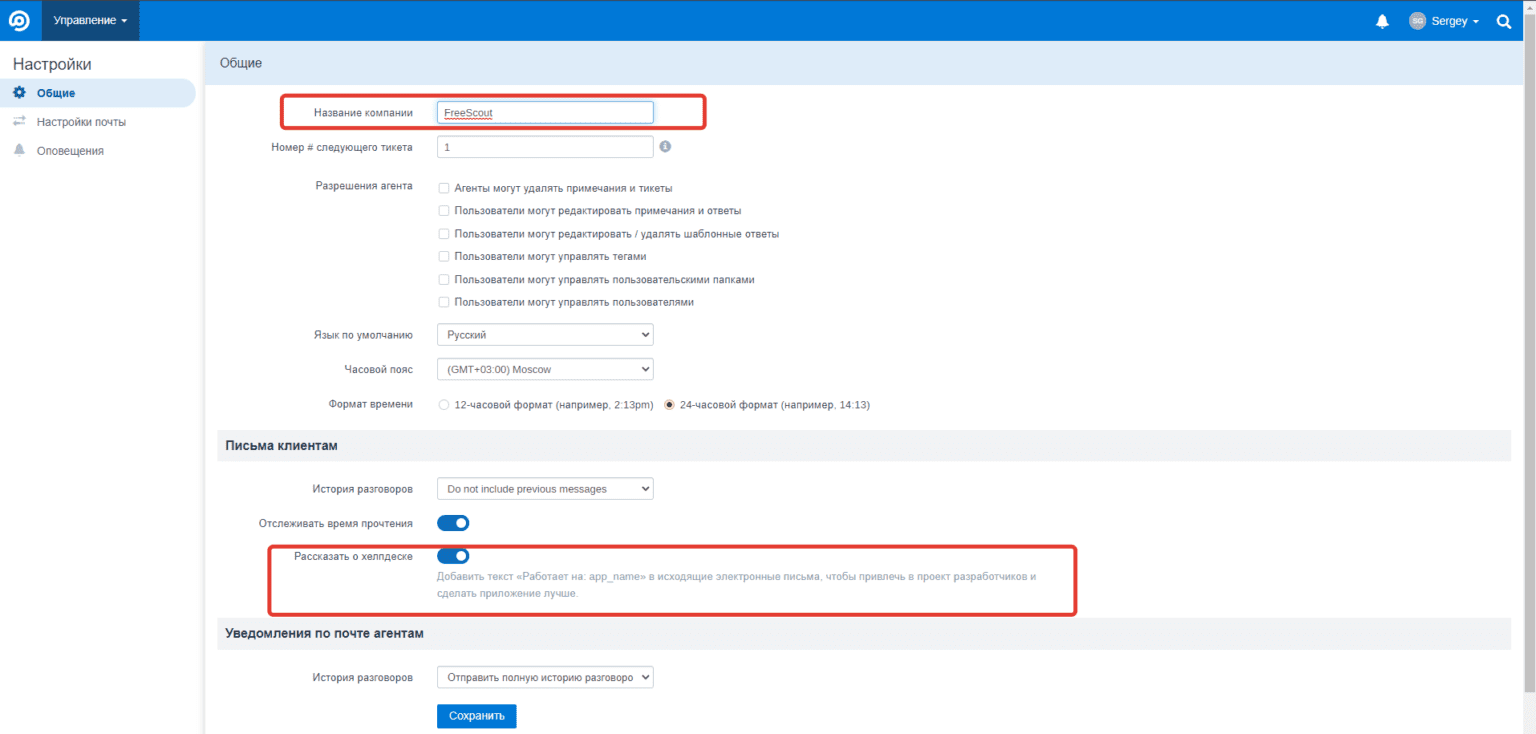Image resolution: width=1536 pixels, height=734 pixels.
Task: Open the Управление top menu
Action: pos(90,21)
